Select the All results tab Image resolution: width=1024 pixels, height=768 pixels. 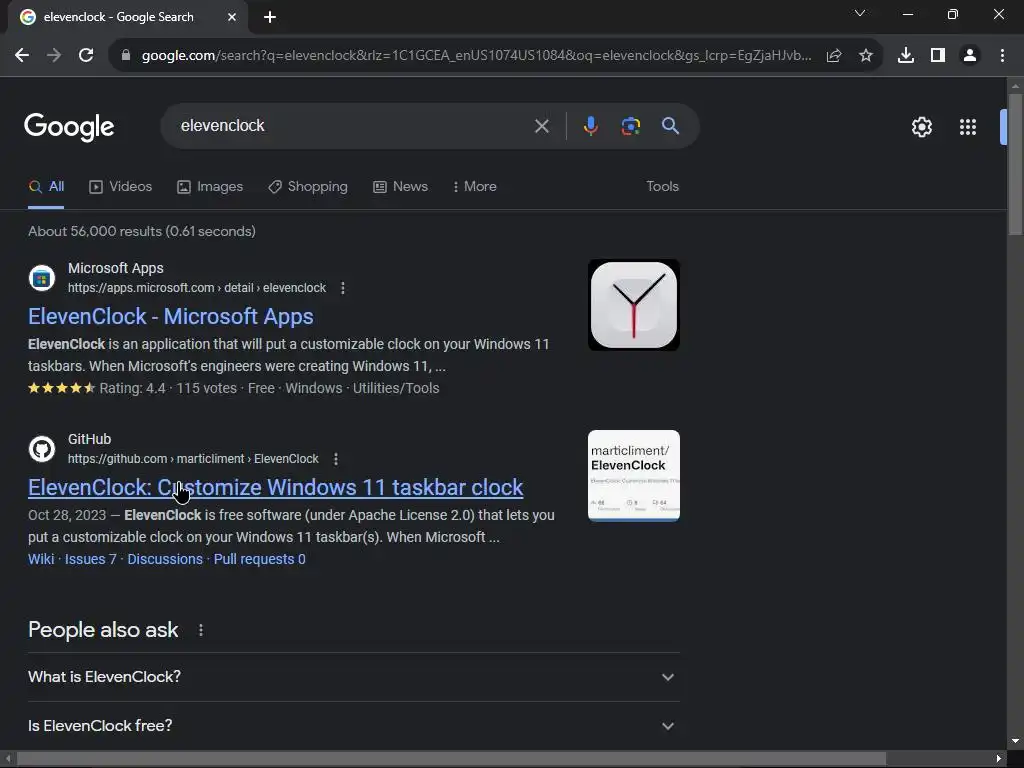pyautogui.click(x=46, y=187)
